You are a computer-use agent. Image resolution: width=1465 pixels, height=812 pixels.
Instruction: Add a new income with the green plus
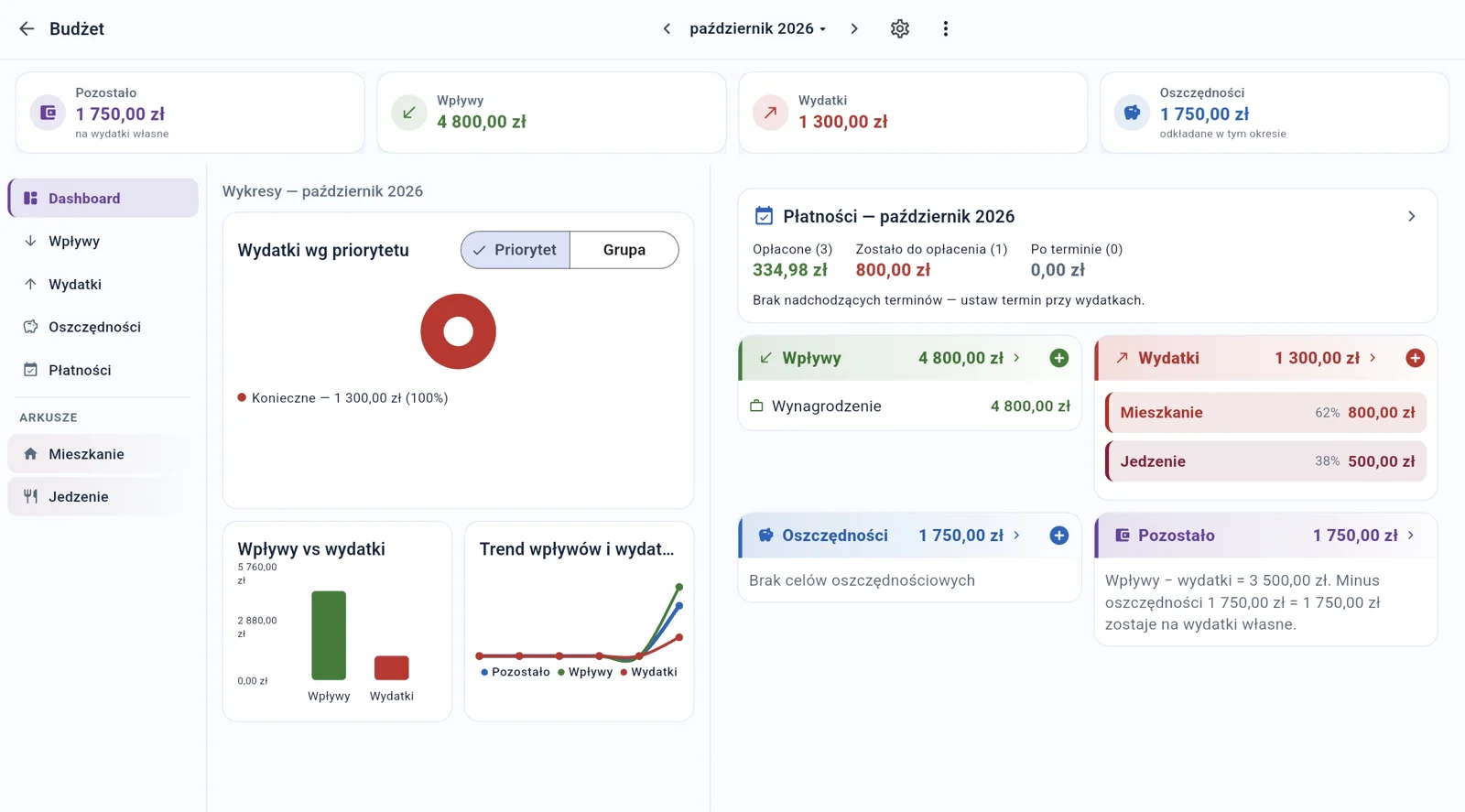coord(1059,358)
